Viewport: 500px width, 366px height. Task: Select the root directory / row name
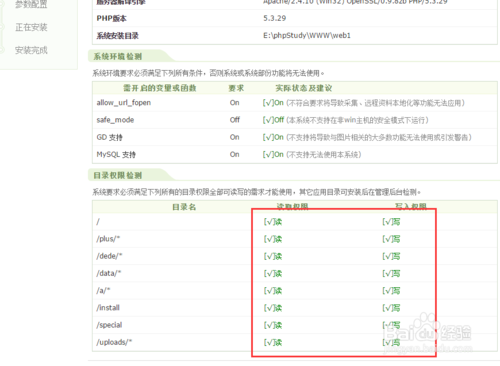pos(98,222)
